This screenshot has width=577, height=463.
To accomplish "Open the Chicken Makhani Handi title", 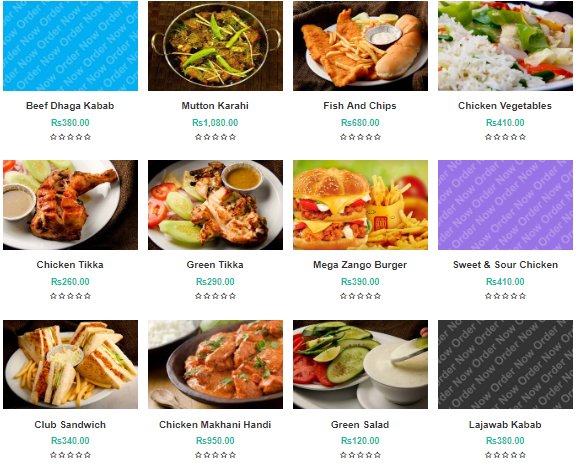I will tap(215, 425).
